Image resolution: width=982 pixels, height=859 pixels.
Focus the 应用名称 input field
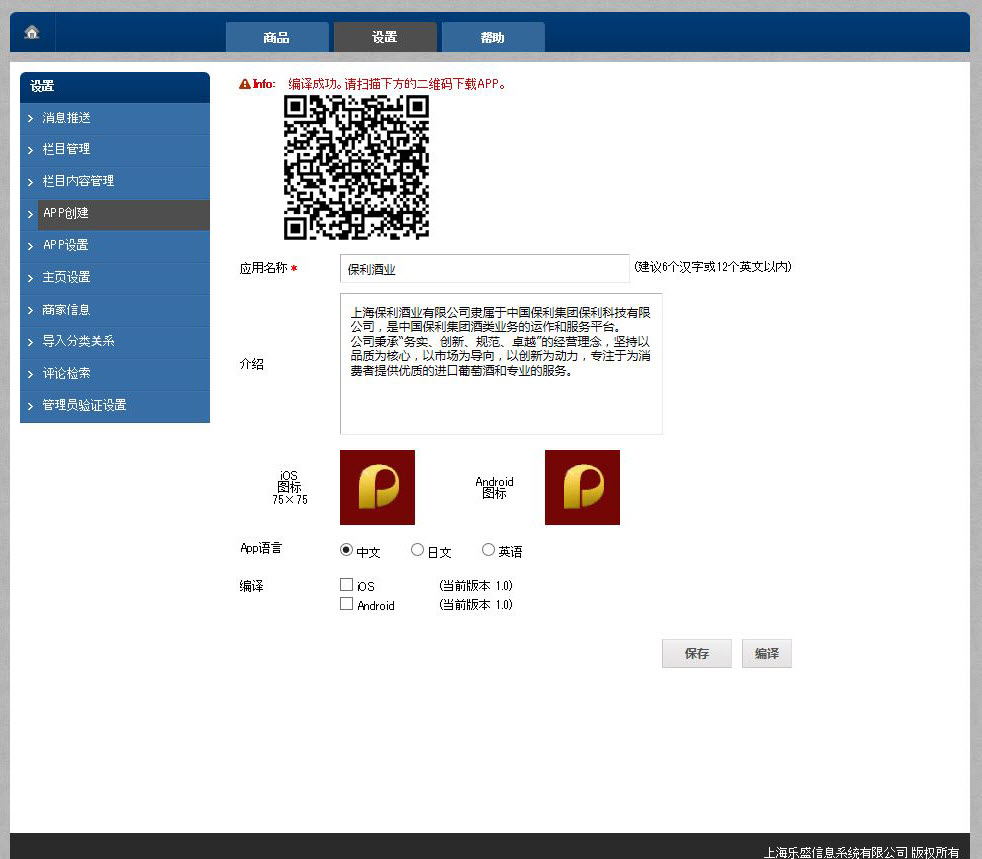(x=484, y=269)
